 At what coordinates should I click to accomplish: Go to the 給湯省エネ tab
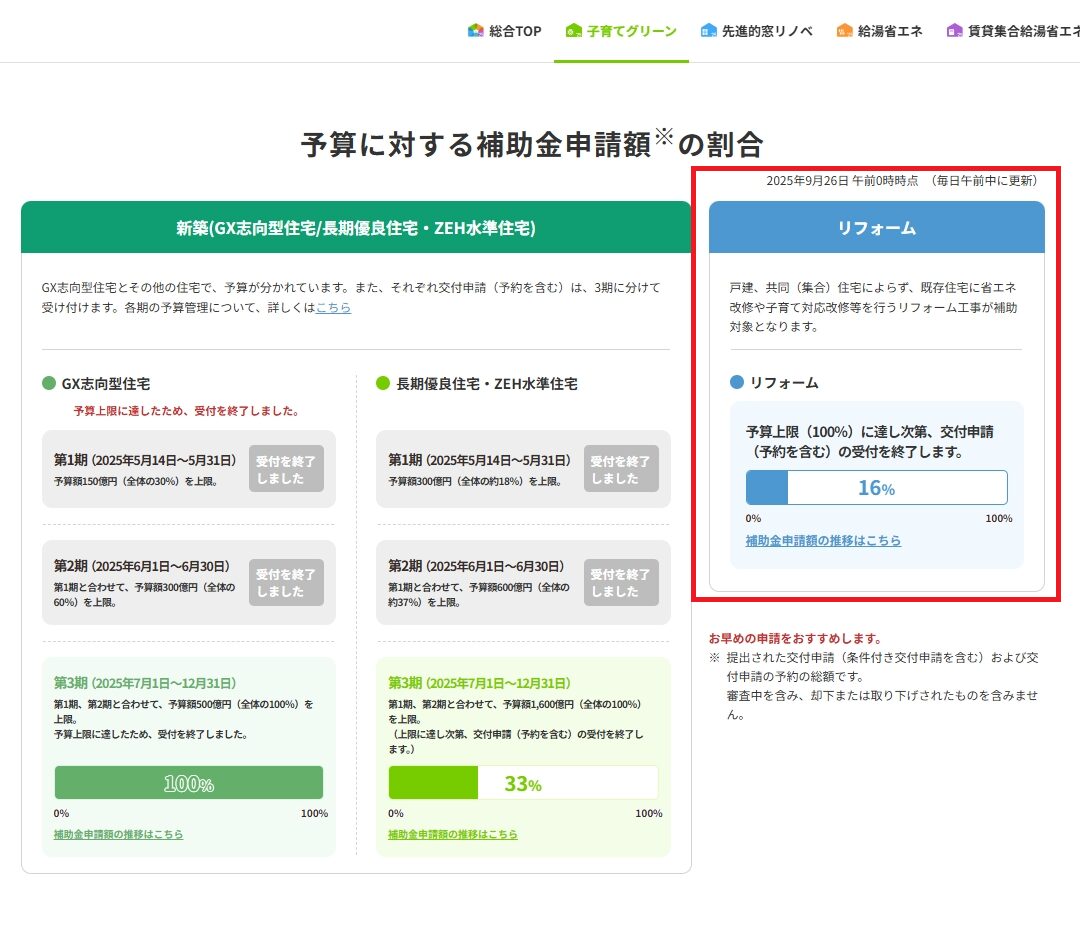point(890,31)
